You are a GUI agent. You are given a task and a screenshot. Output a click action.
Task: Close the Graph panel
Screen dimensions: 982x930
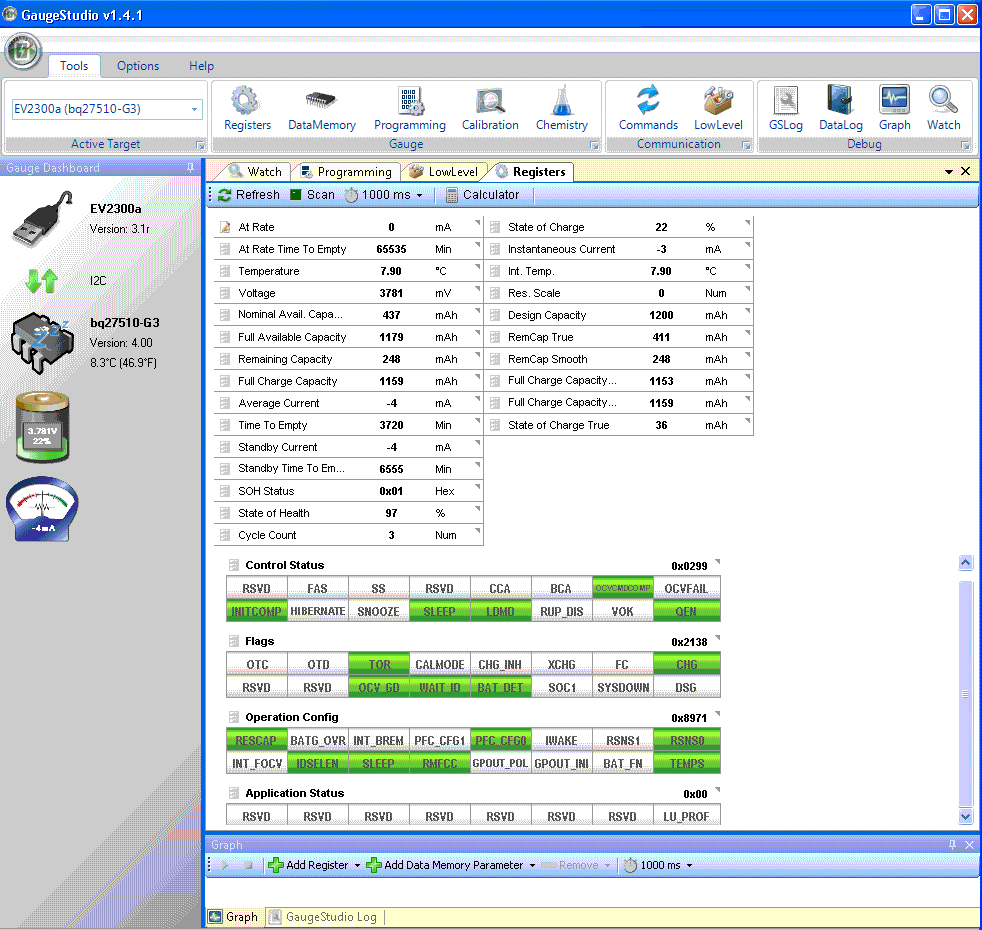tap(969, 845)
